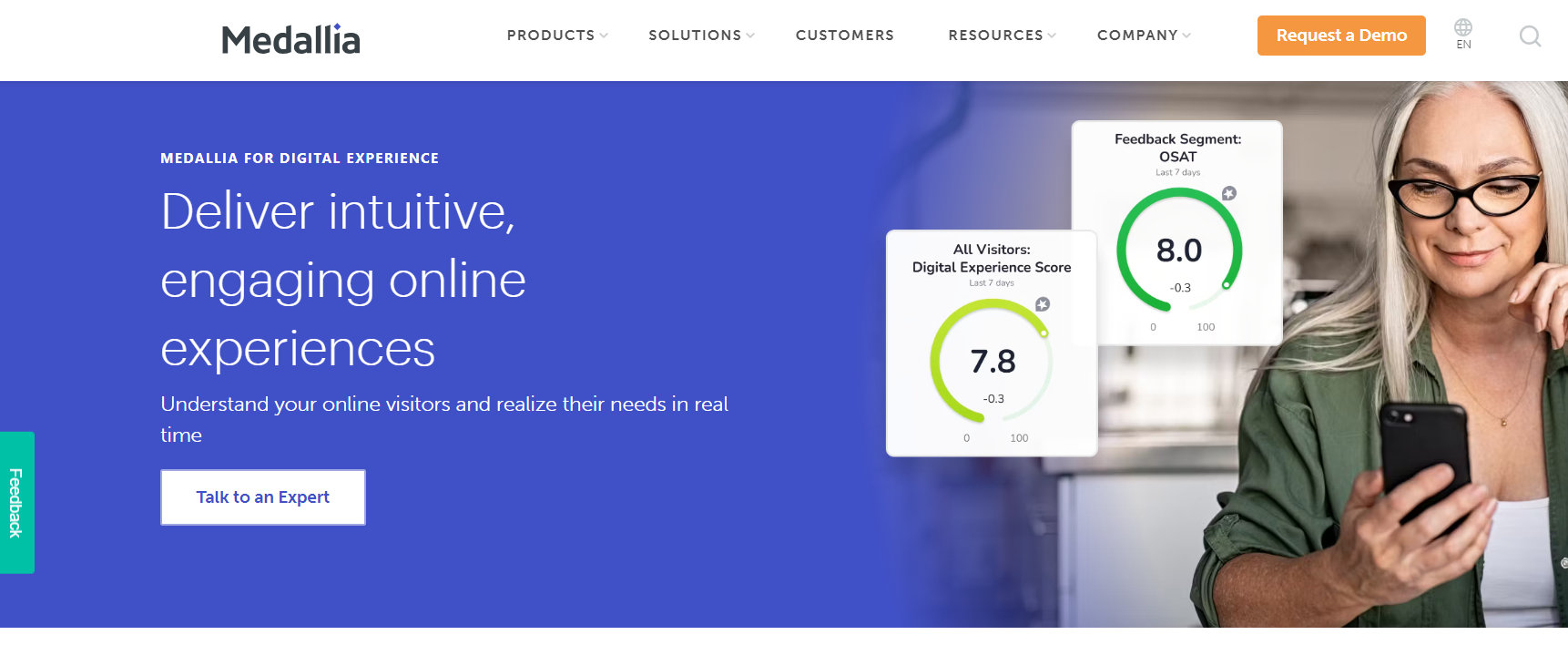The height and width of the screenshot is (645, 1568).
Task: Open the green Feedback side tab
Action: [x=16, y=503]
